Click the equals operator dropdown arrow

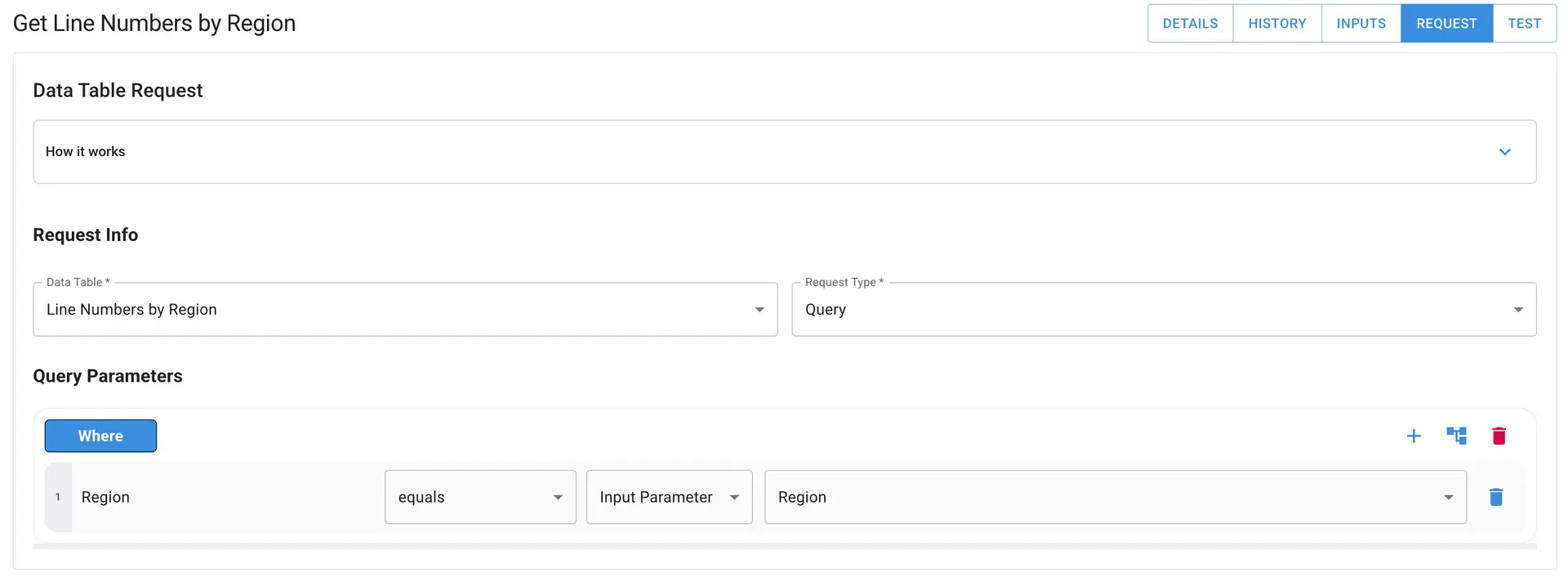(x=558, y=497)
